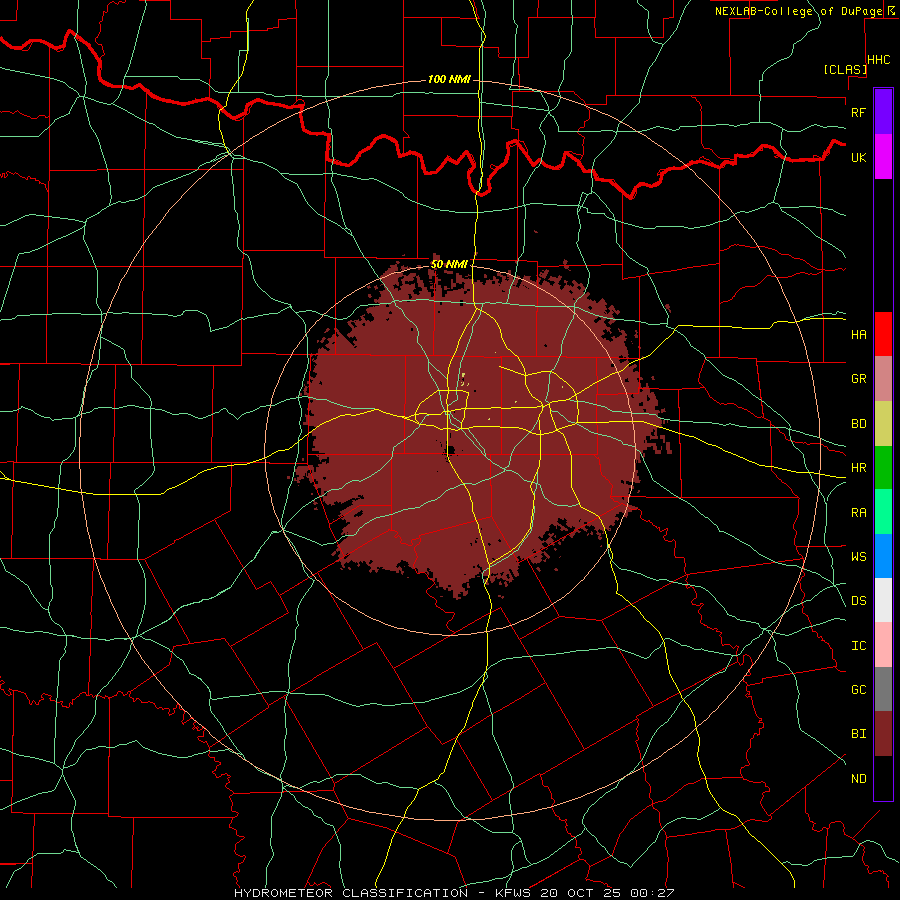900x900 pixels.
Task: Click the GC legend label
Action: (858, 690)
